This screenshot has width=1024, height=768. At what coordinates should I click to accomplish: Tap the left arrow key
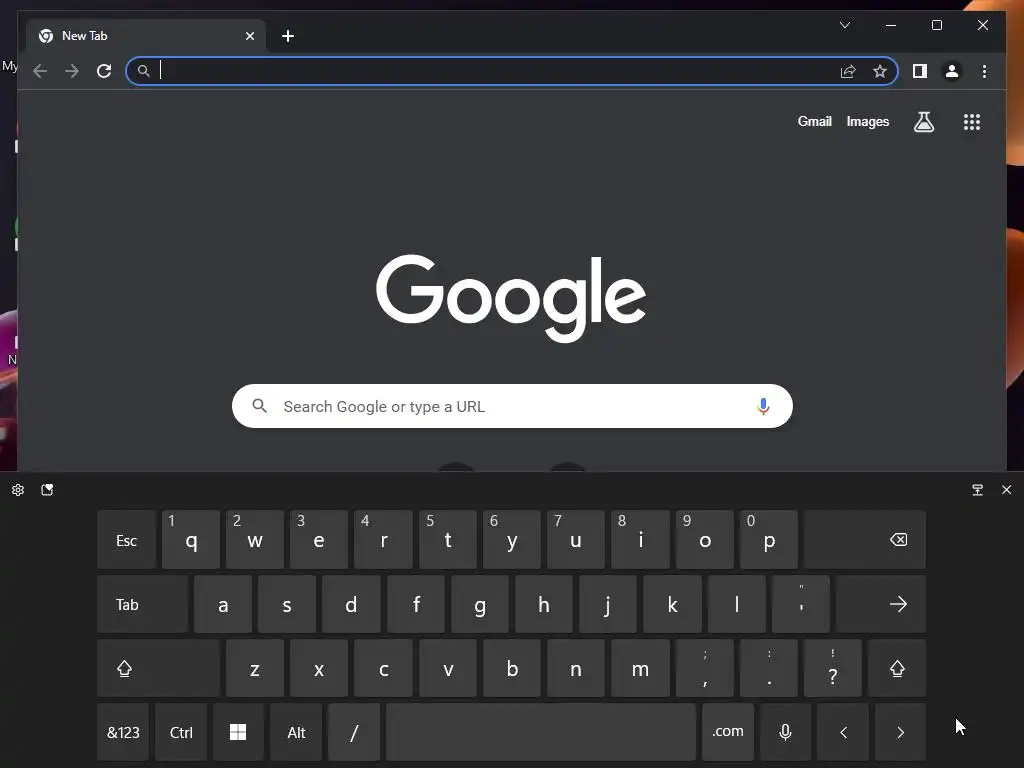click(x=842, y=732)
